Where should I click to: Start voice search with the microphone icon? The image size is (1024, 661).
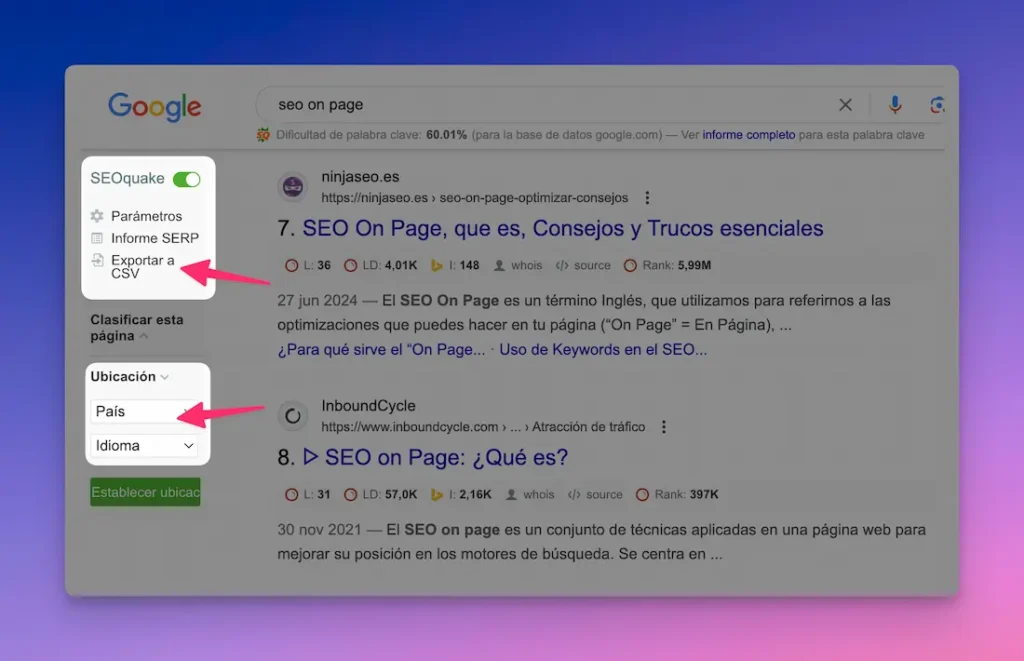(894, 104)
